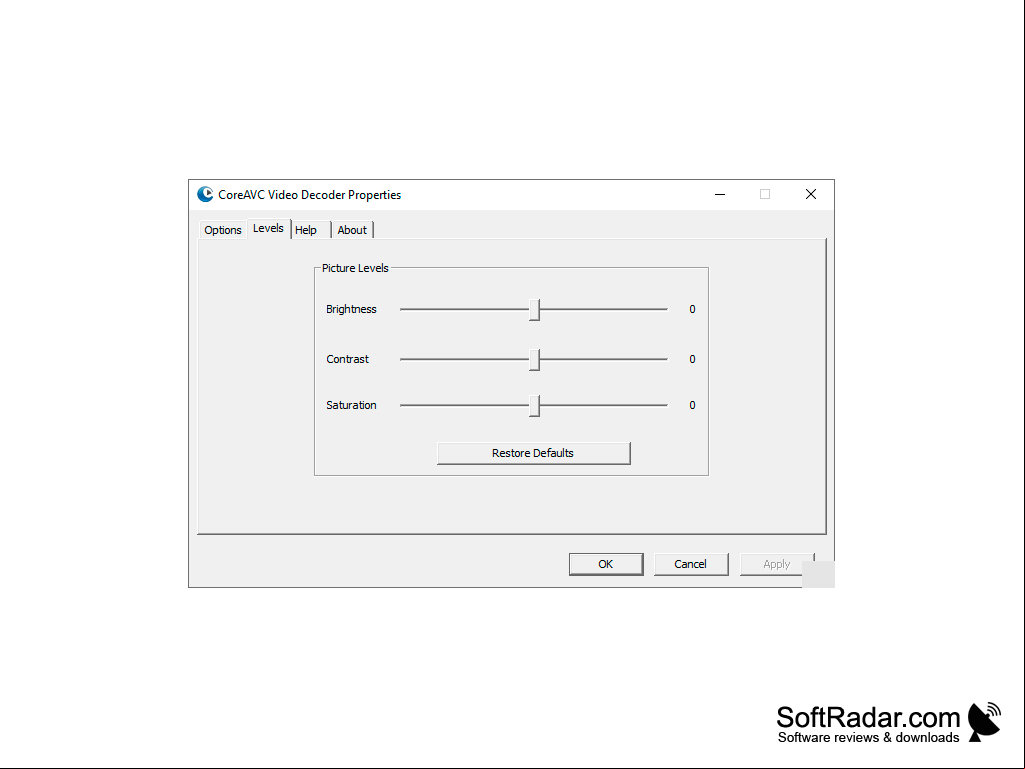Click the disabled maximize window button

[765, 194]
